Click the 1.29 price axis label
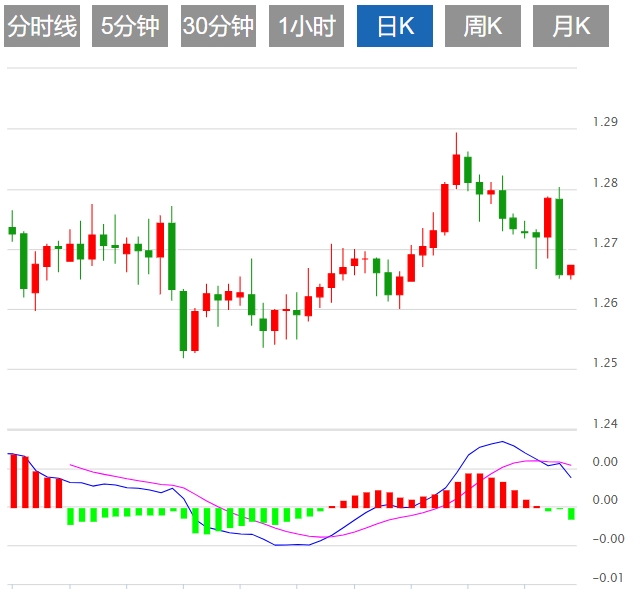 (605, 122)
